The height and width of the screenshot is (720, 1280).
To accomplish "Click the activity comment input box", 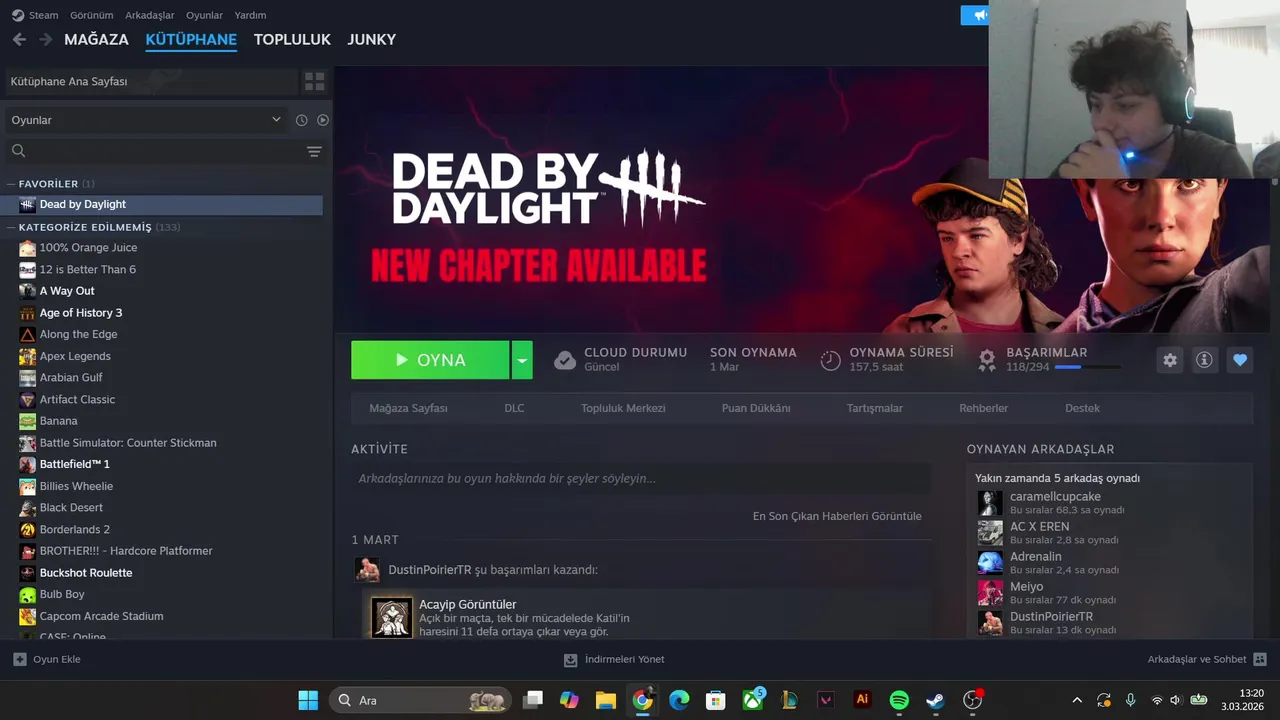I will point(640,478).
